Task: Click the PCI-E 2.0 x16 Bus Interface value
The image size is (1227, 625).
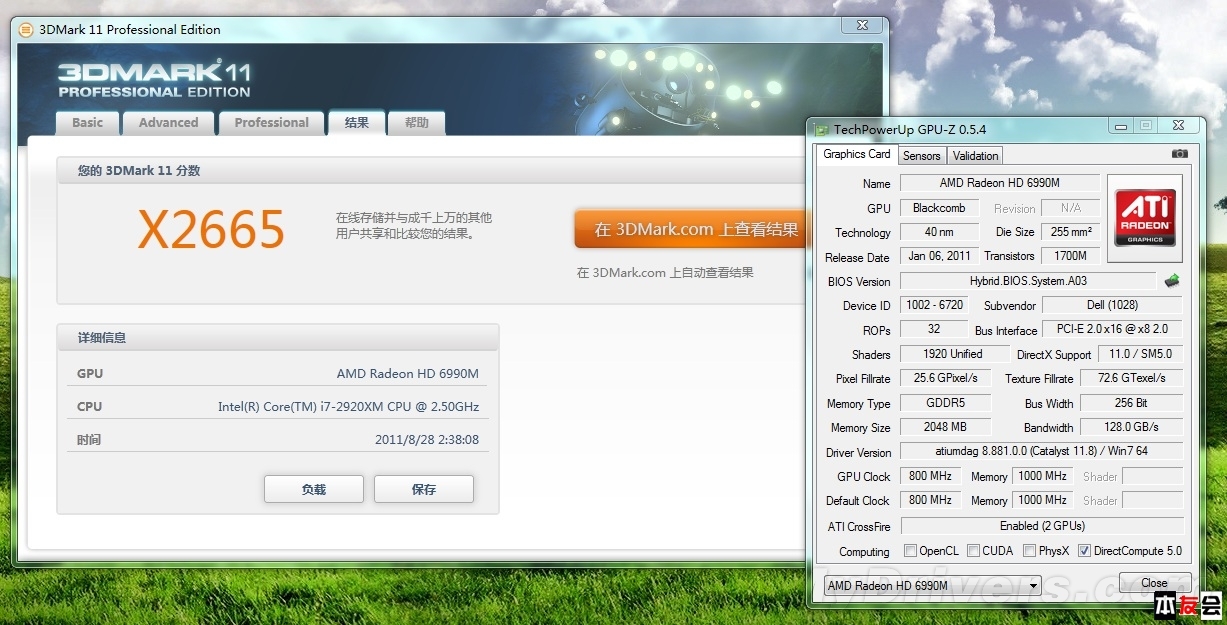Action: pyautogui.click(x=1112, y=329)
